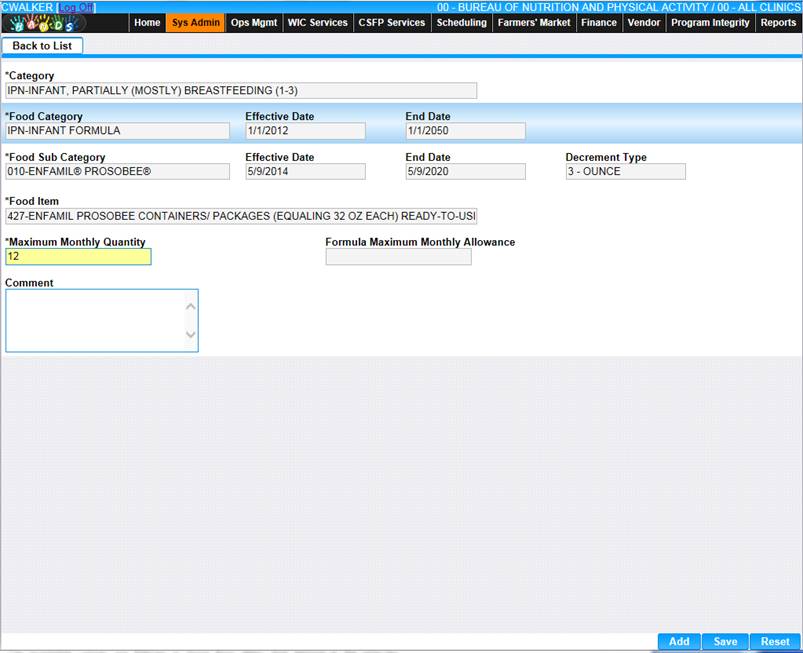803x653 pixels.
Task: Click the CWALKER username text
Action: [x=27, y=7]
